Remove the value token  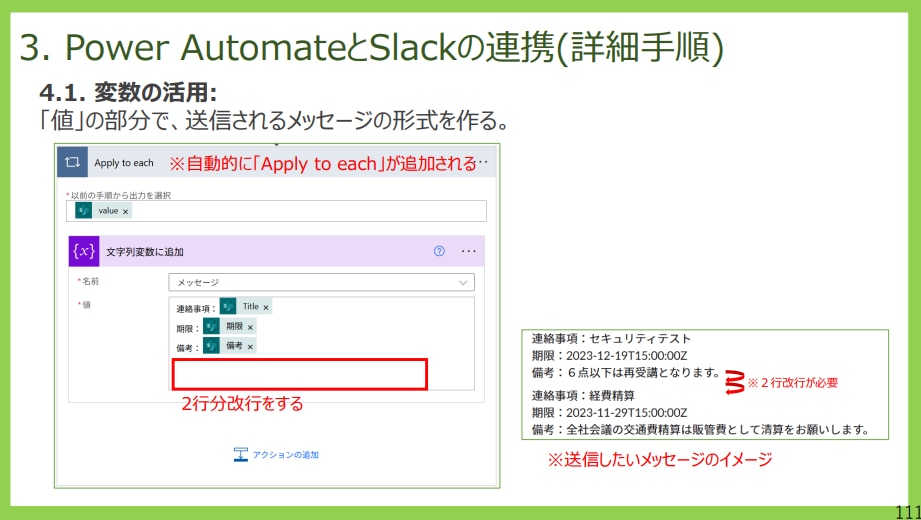126,212
